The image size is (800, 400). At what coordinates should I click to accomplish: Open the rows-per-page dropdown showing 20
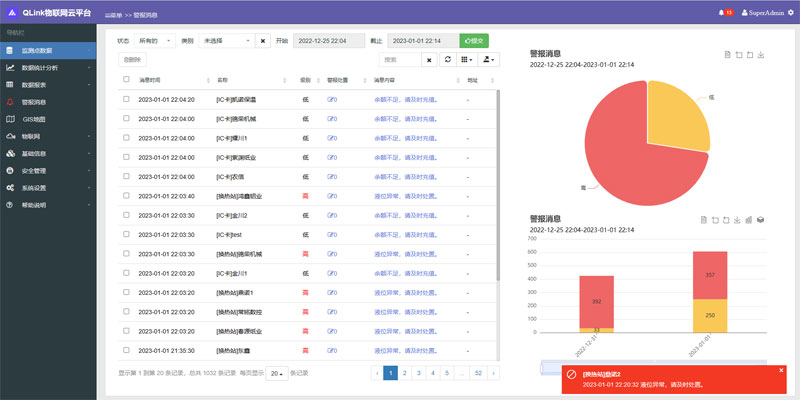pos(277,373)
